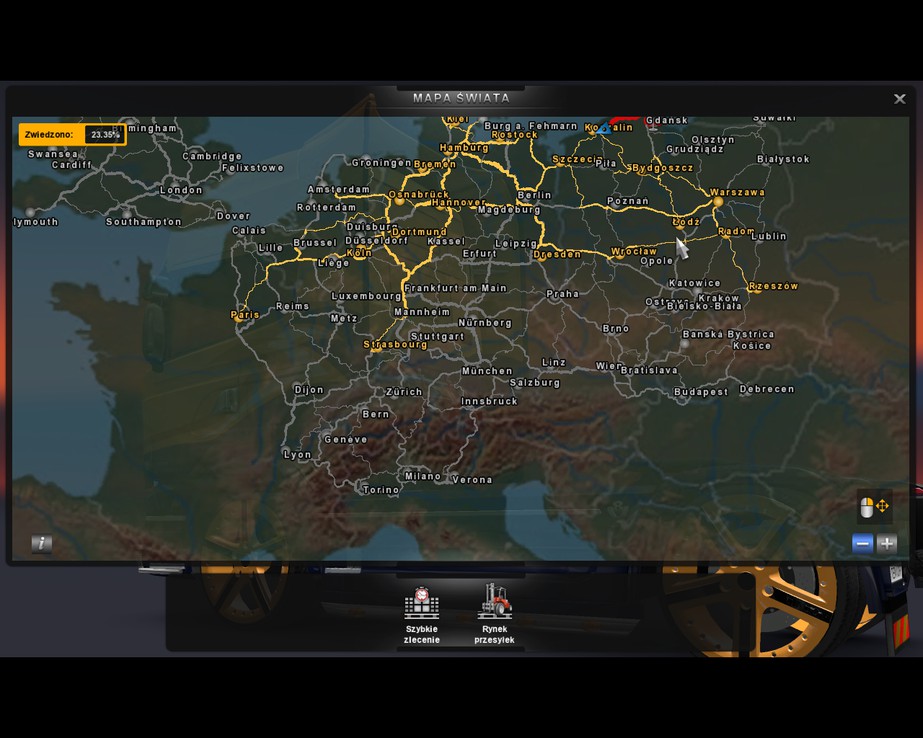Select München on the world map
This screenshot has height=738, width=923.
[x=487, y=371]
